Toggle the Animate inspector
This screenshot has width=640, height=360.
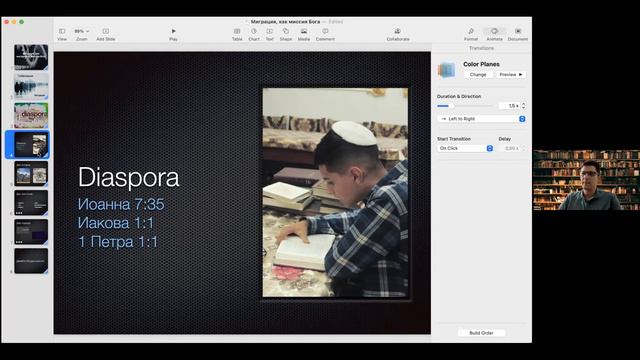tap(494, 34)
